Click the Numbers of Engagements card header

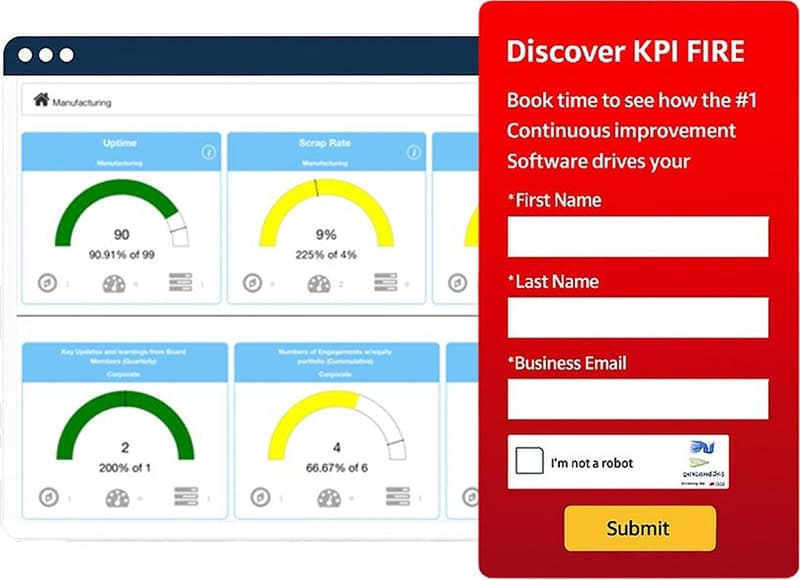point(337,362)
